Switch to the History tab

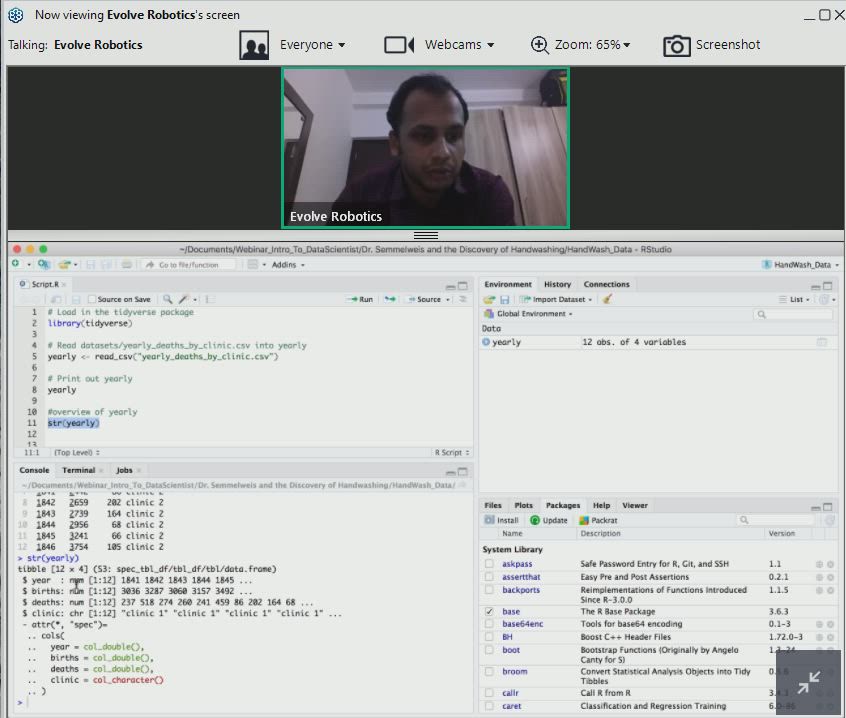point(557,284)
